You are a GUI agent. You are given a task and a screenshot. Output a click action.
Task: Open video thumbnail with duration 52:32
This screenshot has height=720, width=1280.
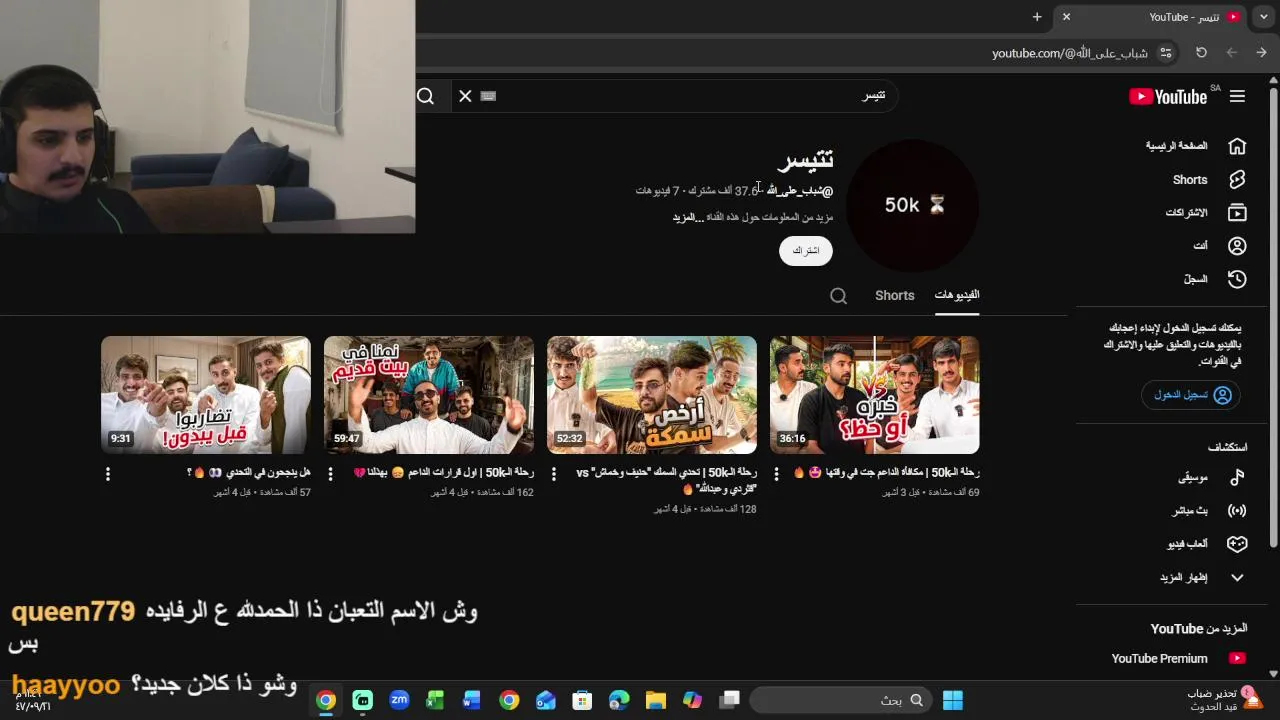pyautogui.click(x=651, y=395)
